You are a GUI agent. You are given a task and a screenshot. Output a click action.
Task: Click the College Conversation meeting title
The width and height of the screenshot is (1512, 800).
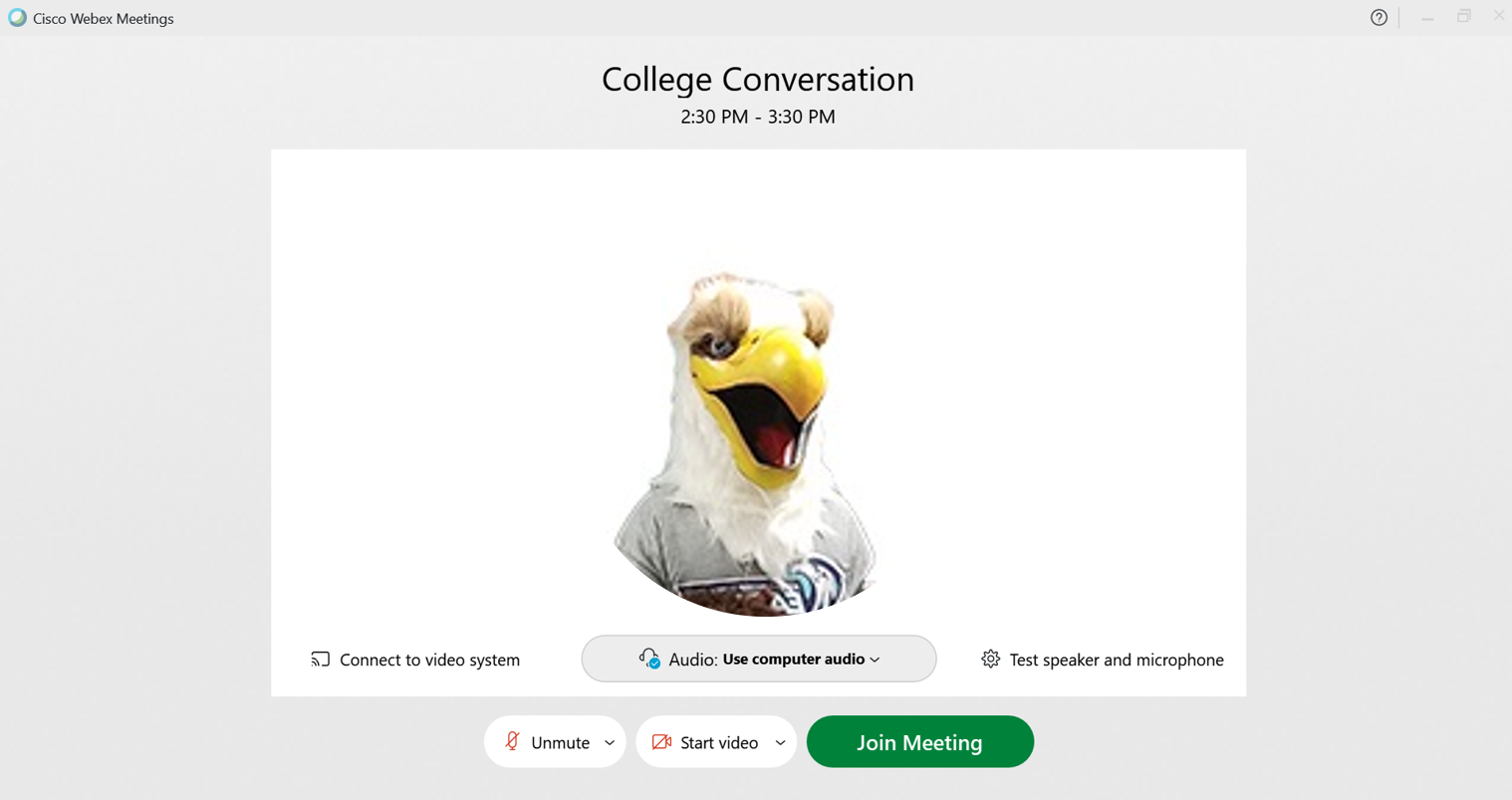point(757,79)
